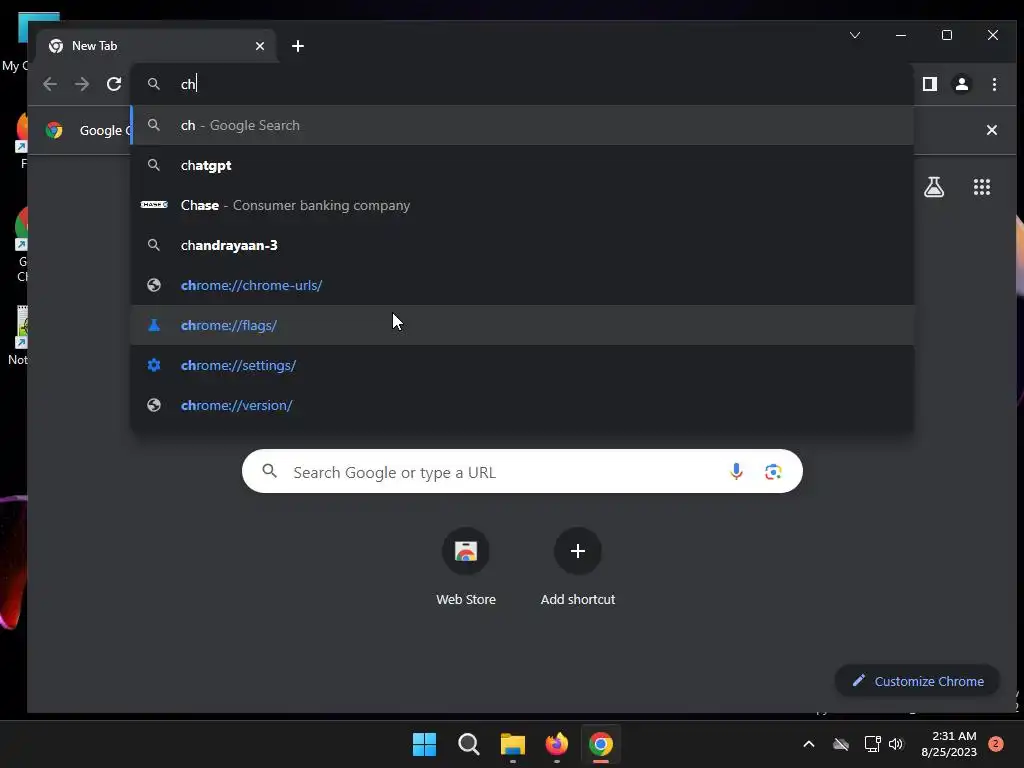
Task: Dismiss the Google Chrome infobar with X
Action: (991, 130)
